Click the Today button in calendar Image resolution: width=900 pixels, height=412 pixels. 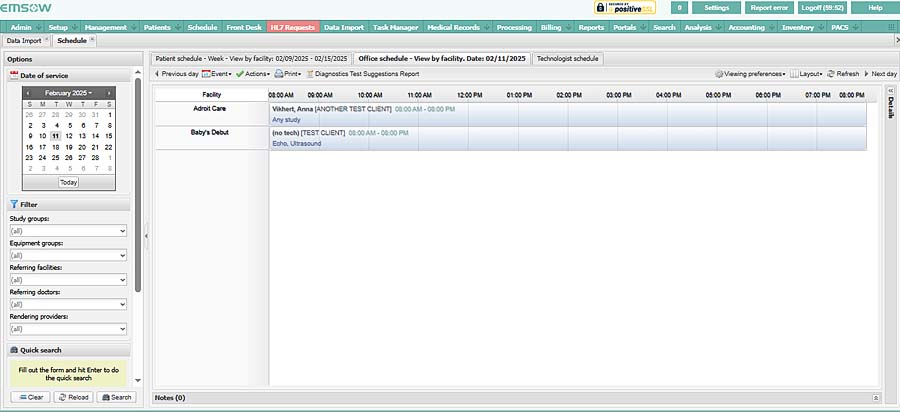click(x=68, y=182)
